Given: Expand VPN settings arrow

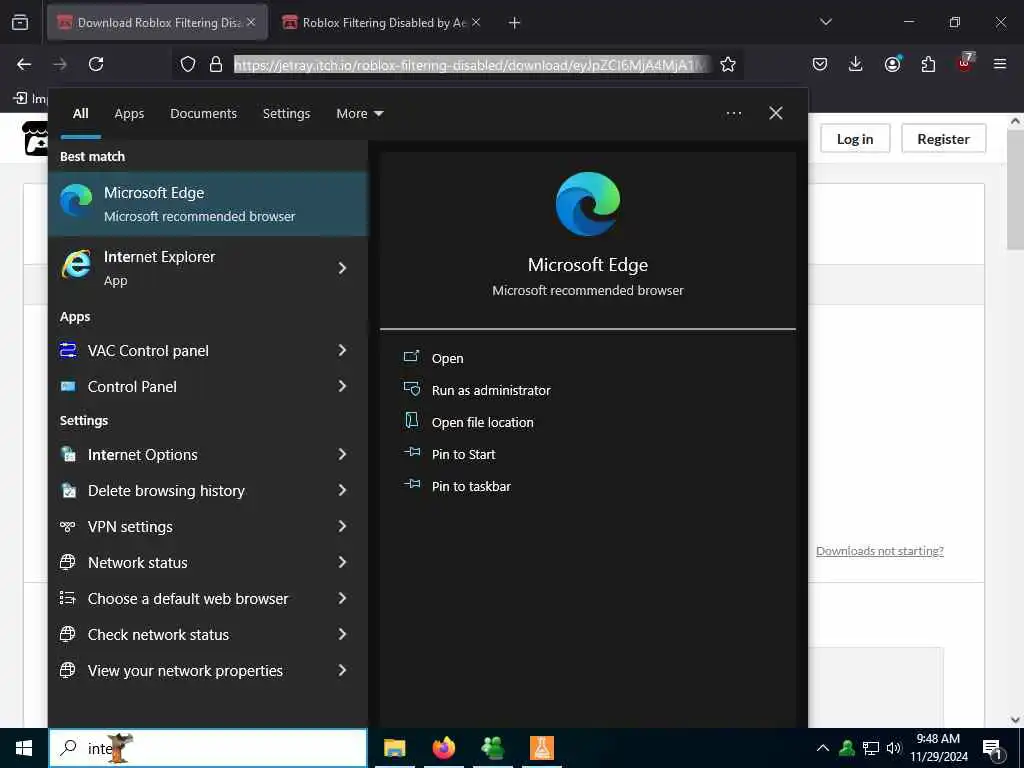Looking at the screenshot, I should pyautogui.click(x=342, y=526).
